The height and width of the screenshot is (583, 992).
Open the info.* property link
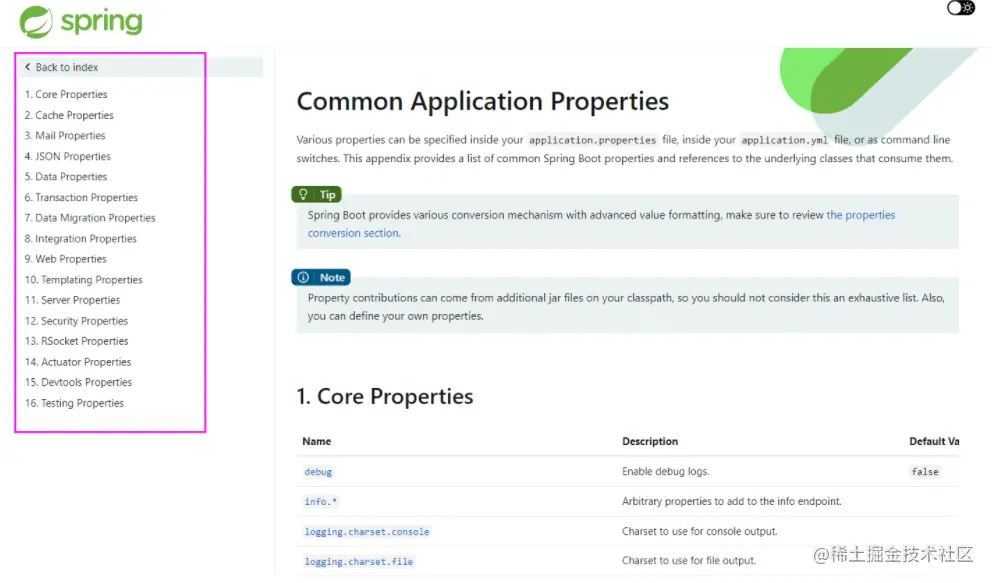click(x=320, y=501)
